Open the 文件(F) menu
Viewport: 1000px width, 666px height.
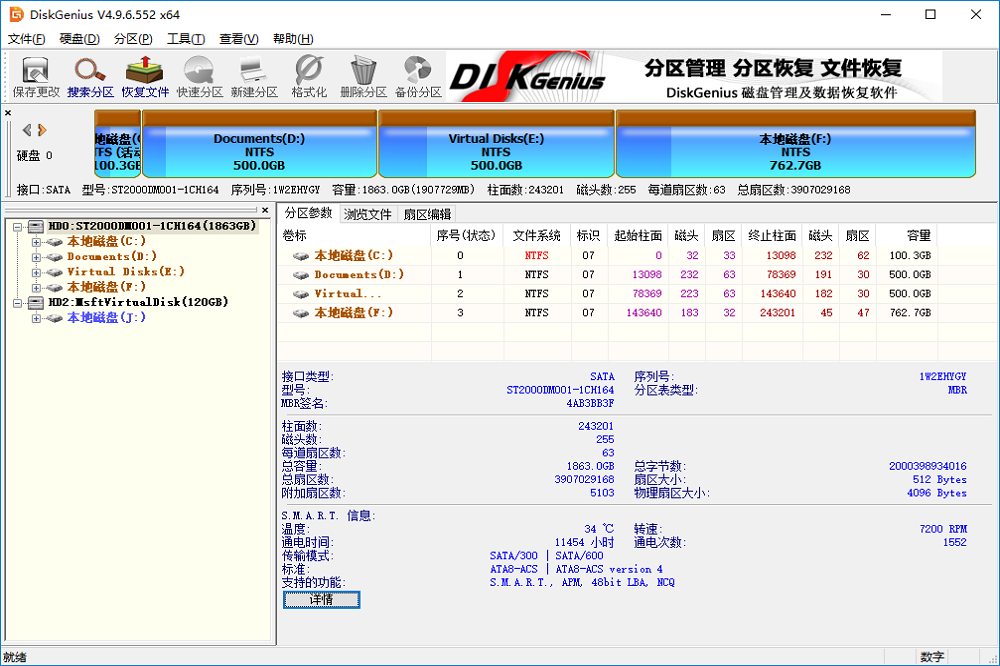click(x=26, y=39)
